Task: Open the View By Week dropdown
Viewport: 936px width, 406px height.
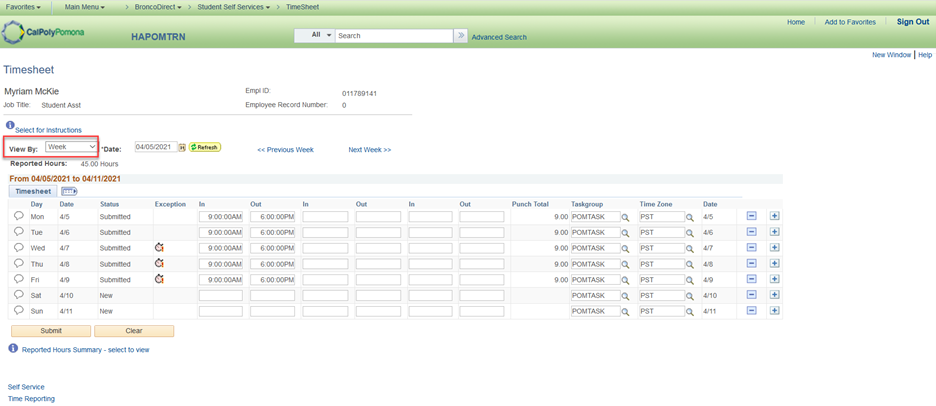Action: (x=72, y=146)
